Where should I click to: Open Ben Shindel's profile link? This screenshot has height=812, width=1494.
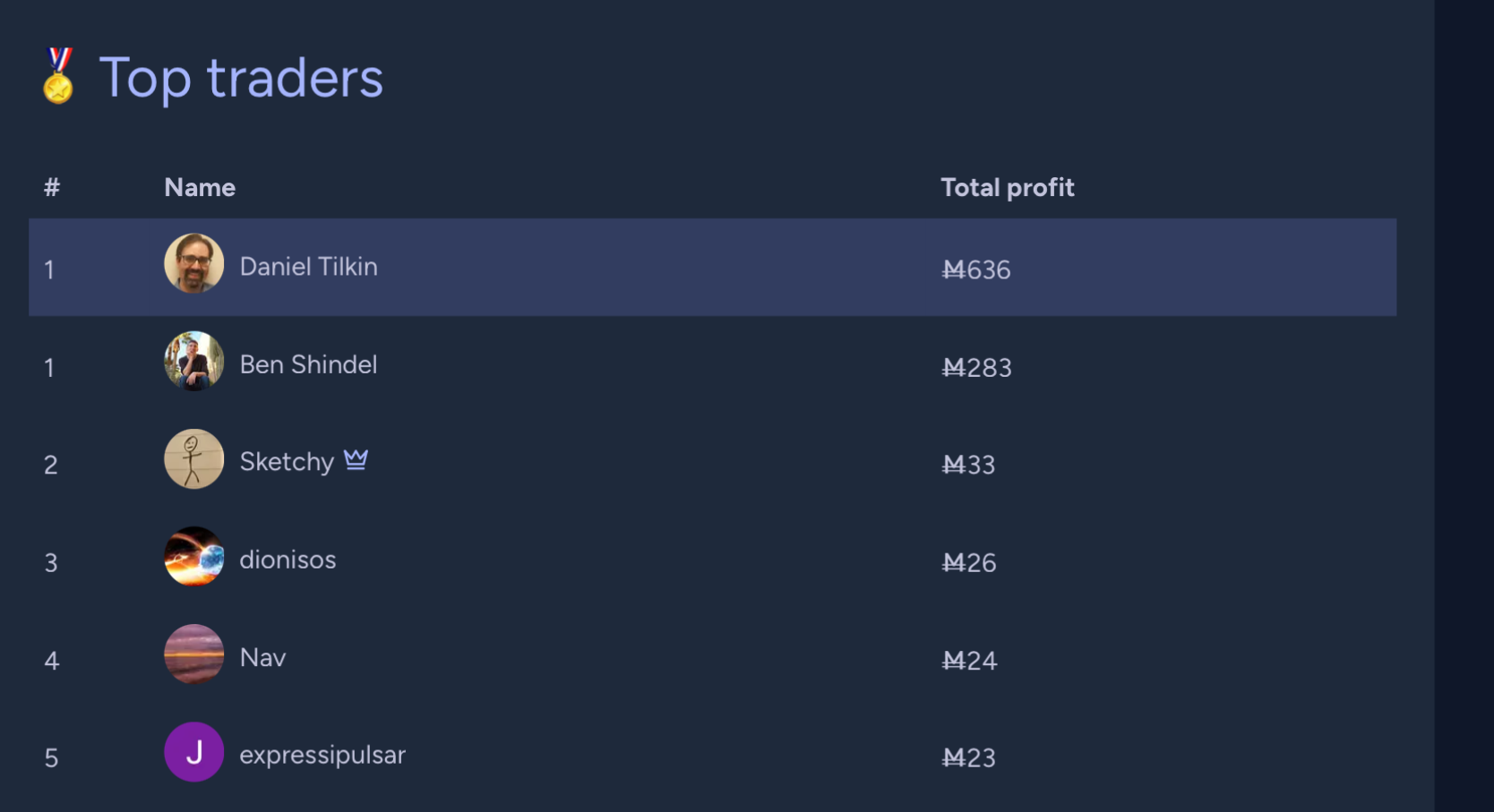(x=308, y=364)
